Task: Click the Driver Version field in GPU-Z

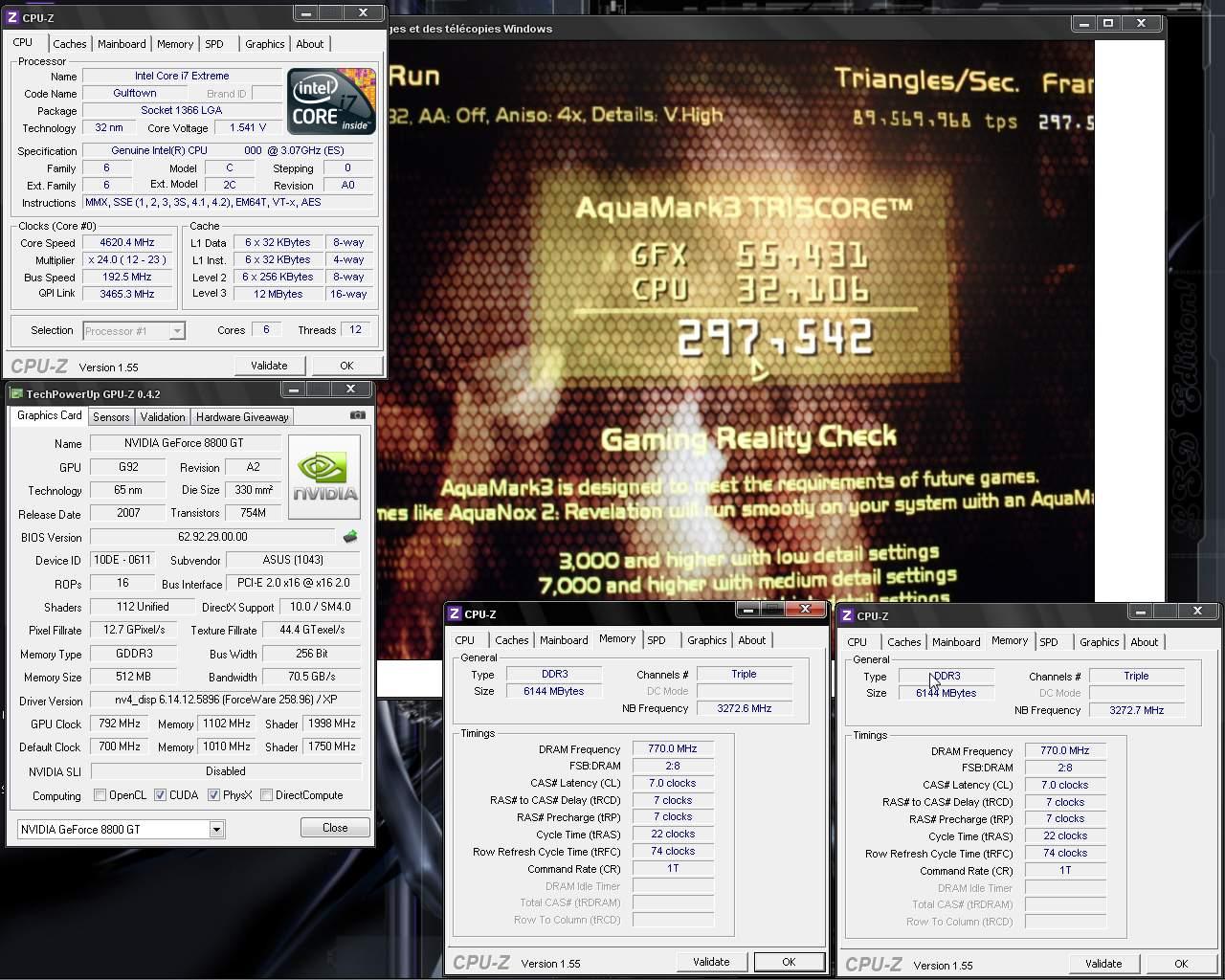Action: [x=226, y=701]
